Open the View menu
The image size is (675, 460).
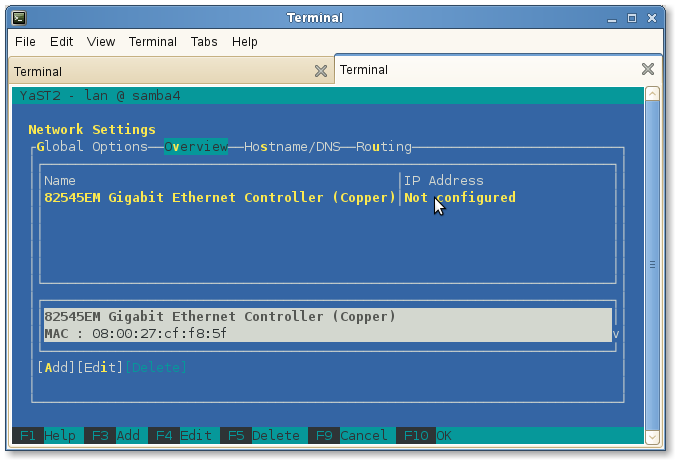[x=101, y=42]
